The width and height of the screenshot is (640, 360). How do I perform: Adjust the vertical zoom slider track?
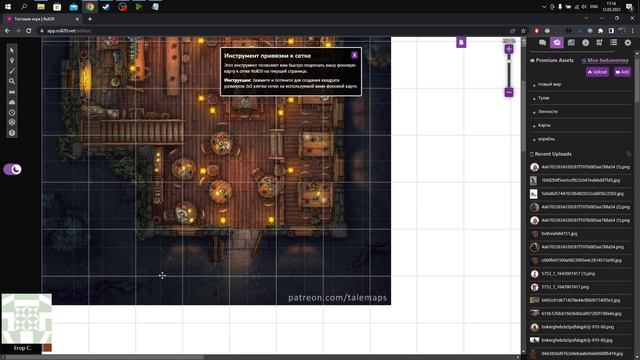[x=509, y=71]
